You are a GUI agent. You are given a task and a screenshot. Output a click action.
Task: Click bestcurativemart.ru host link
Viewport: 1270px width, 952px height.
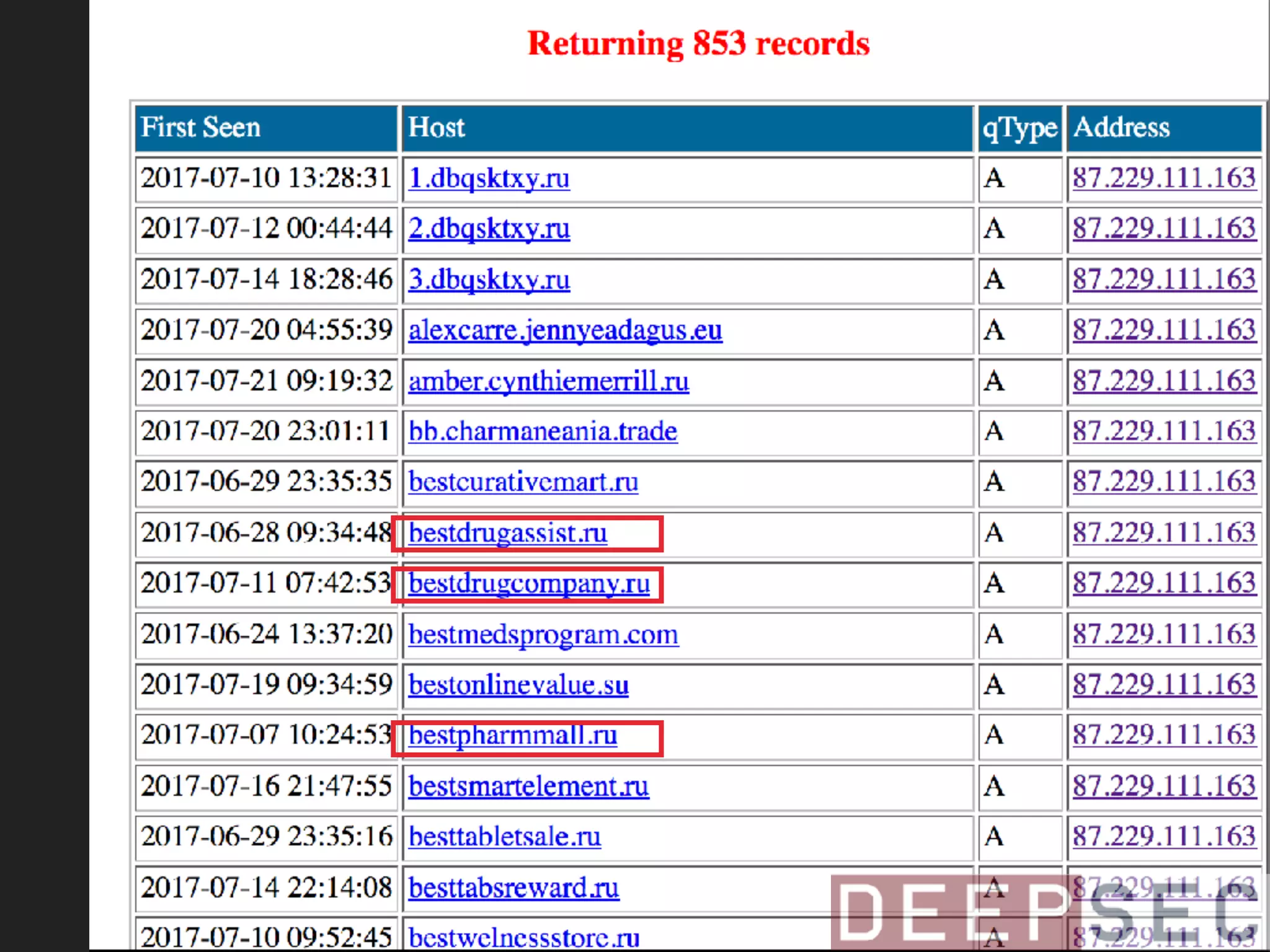pos(523,482)
